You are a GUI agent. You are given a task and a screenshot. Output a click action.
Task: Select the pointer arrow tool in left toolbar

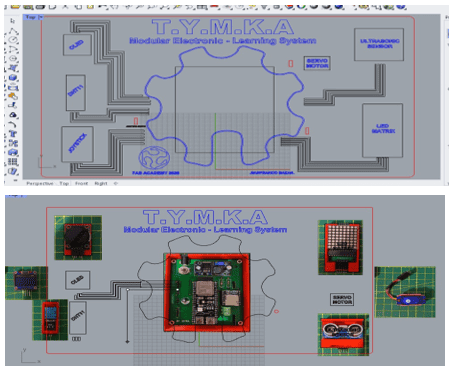click(12, 21)
